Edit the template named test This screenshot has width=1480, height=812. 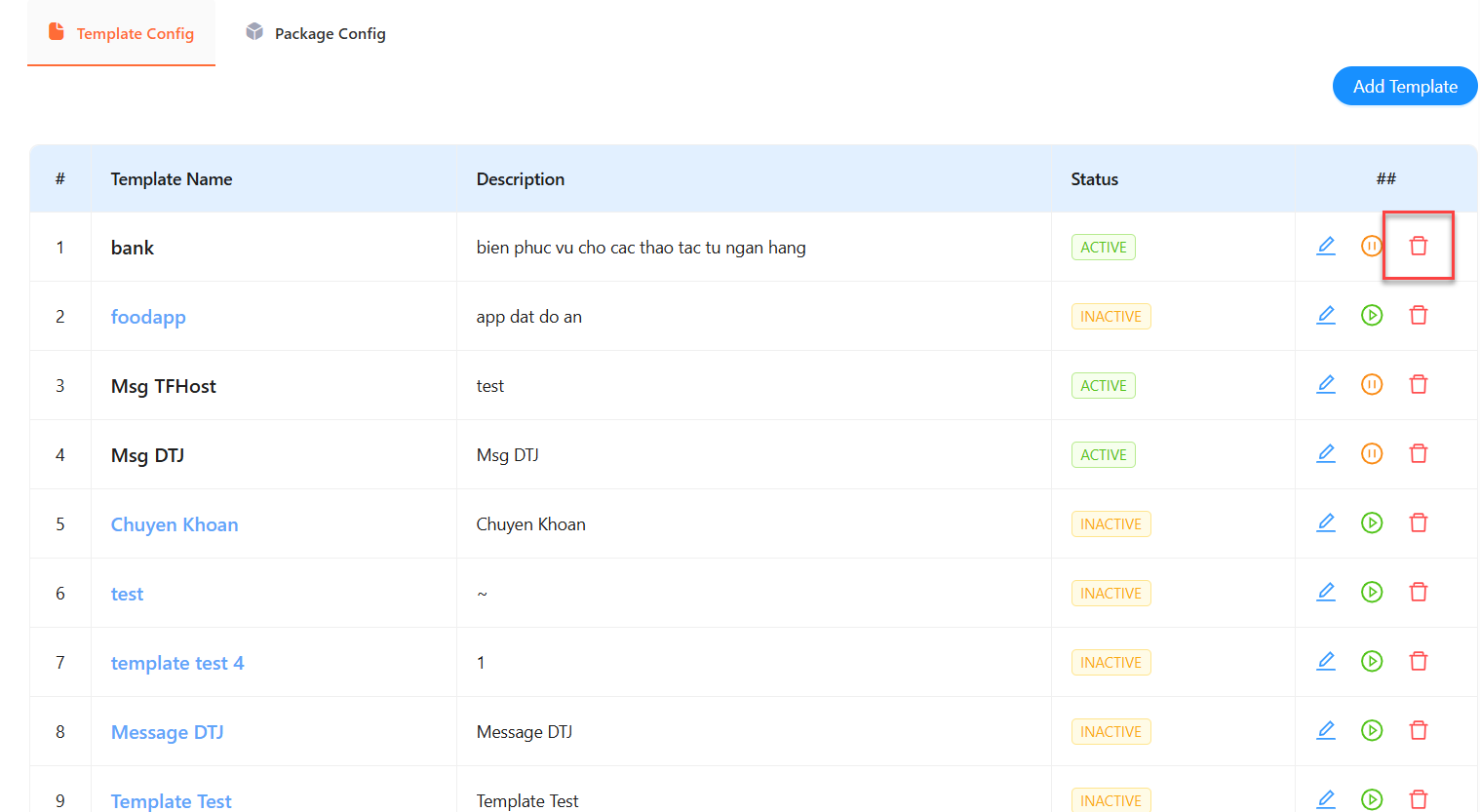click(1326, 592)
